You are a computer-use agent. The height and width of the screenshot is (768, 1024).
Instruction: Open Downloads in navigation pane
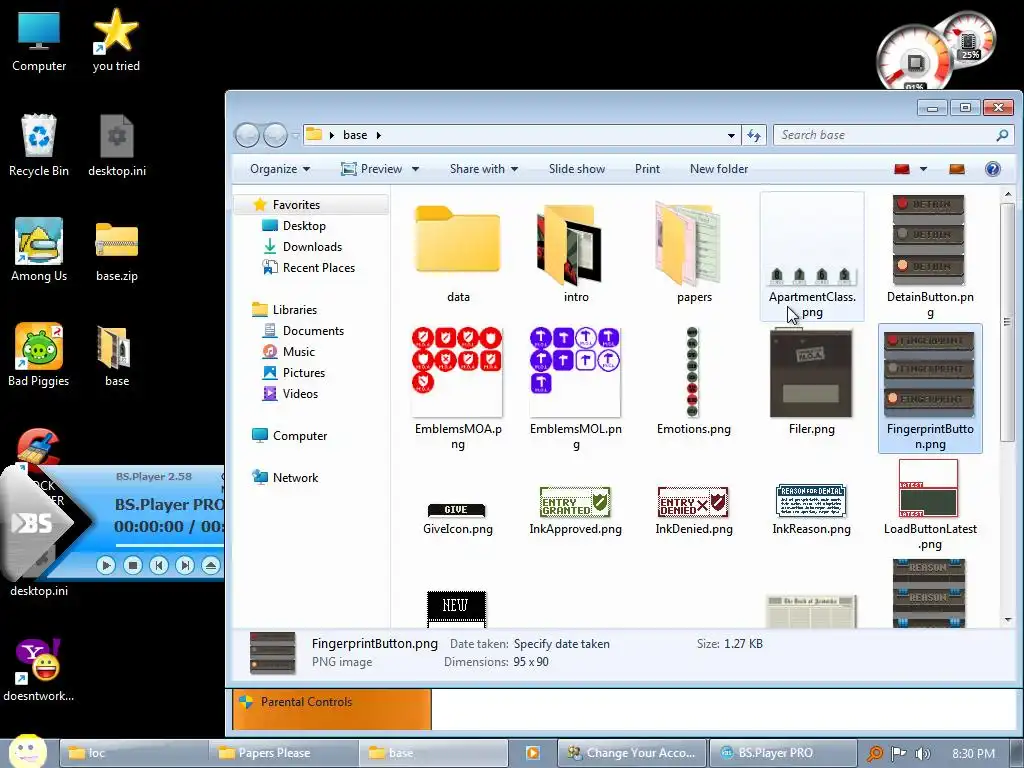tap(312, 247)
